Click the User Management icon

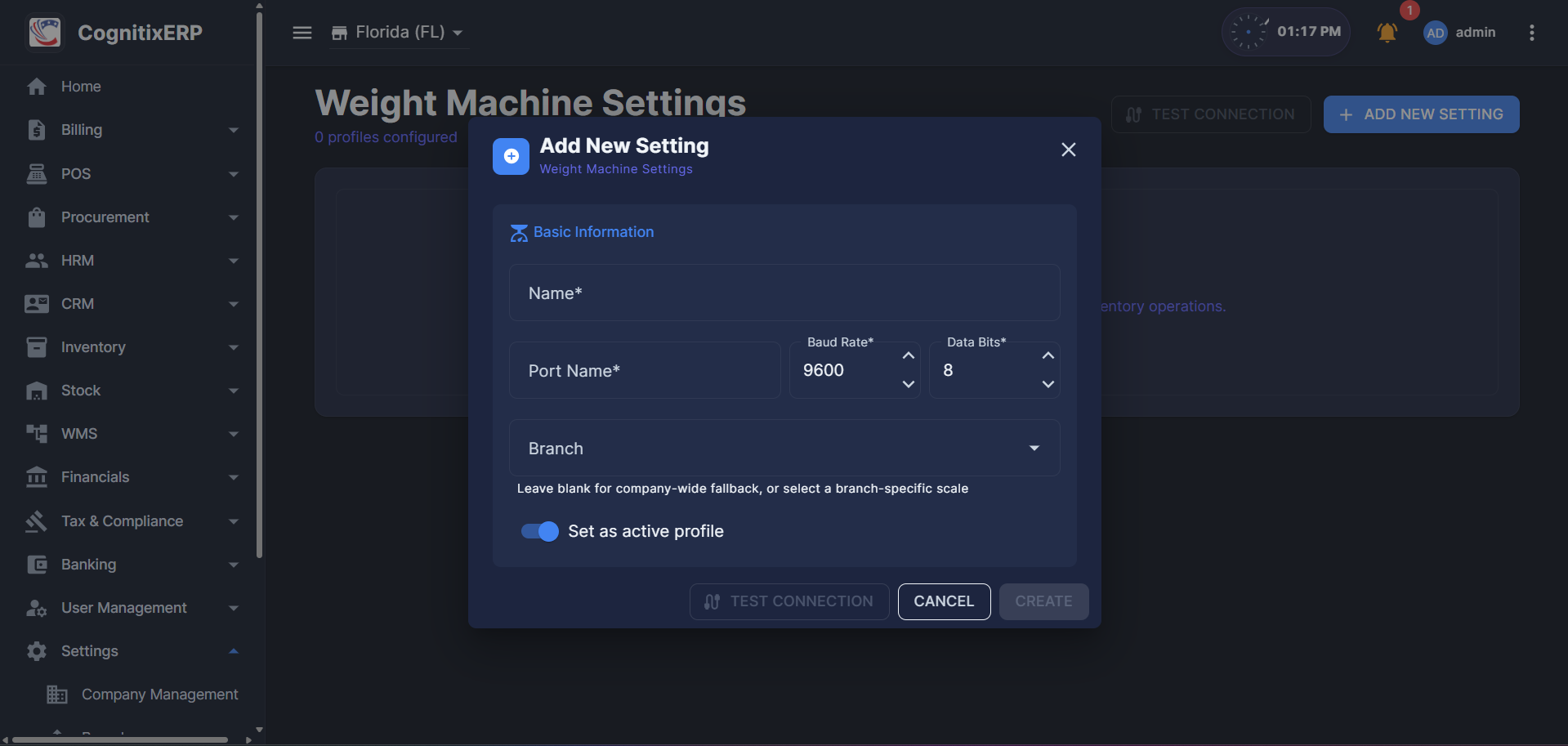[x=37, y=608]
